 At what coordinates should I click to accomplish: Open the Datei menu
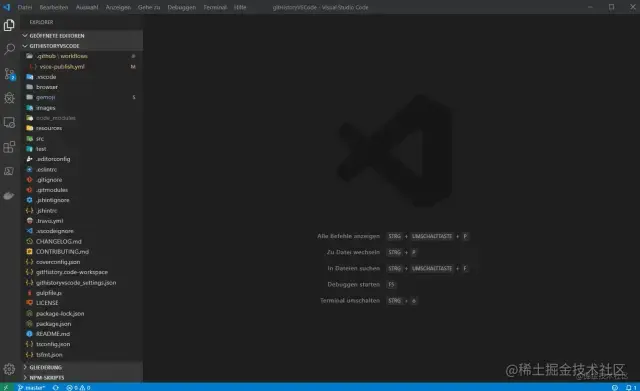tap(24, 7)
